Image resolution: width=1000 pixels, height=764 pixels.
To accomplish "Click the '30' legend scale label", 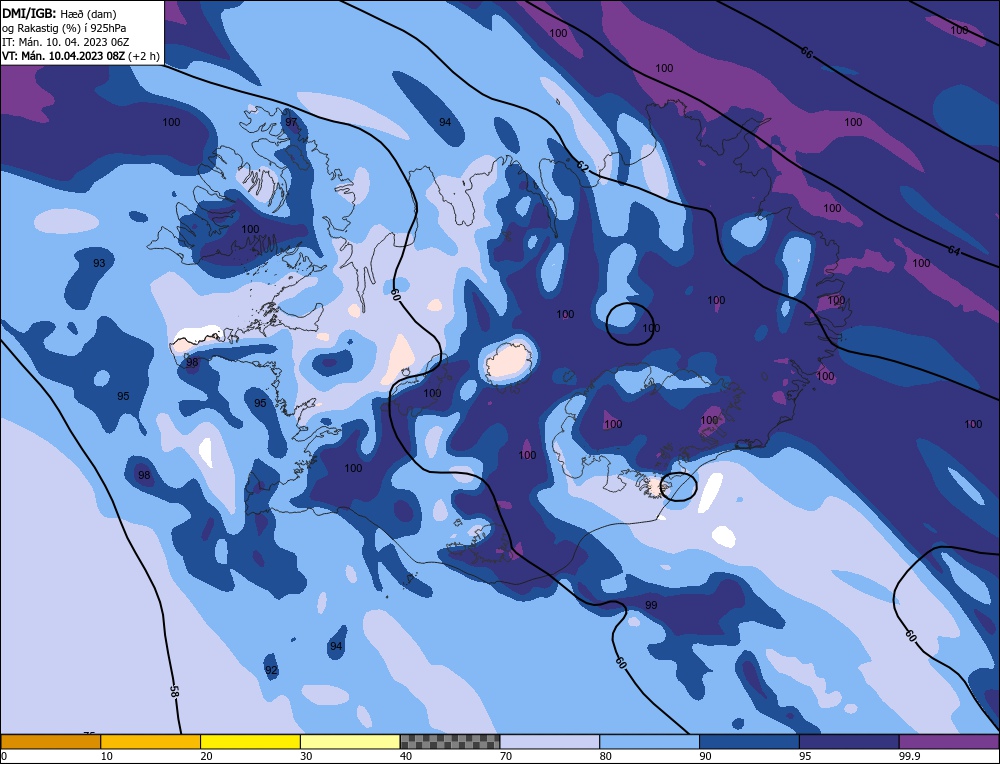I will point(306,756).
